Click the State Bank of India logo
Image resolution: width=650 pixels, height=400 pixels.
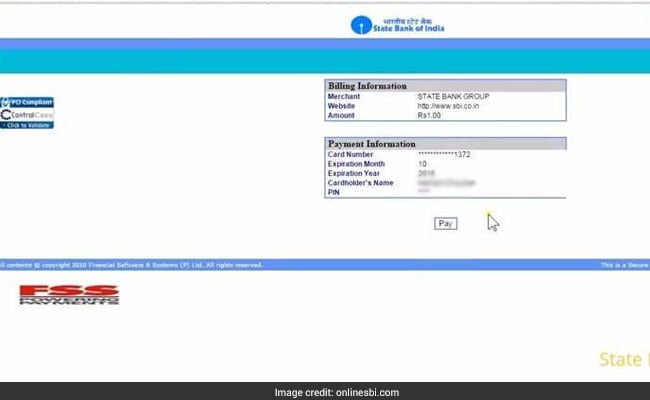coord(397,25)
